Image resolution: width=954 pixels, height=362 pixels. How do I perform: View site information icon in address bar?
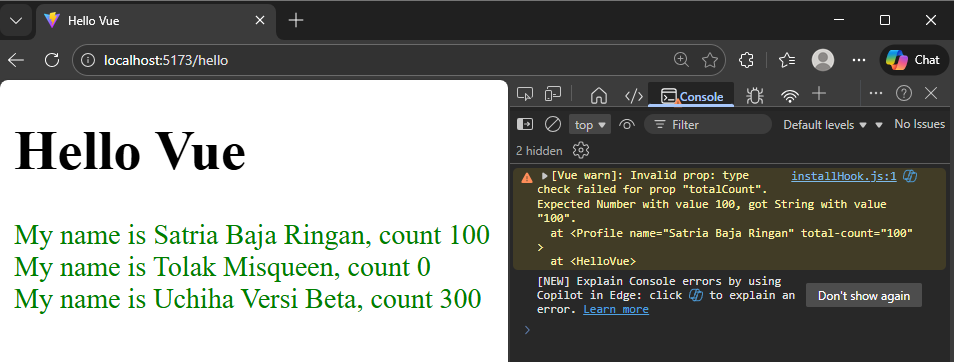point(89,60)
